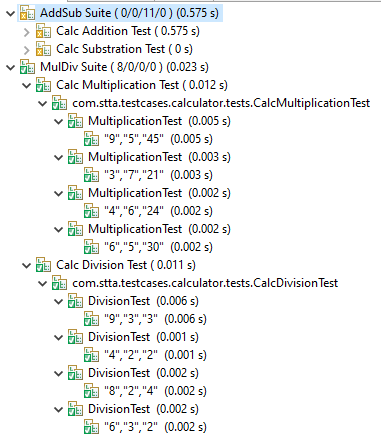Click the green check icon beside "6","5","30"
381x440 pixels.
tap(91, 247)
